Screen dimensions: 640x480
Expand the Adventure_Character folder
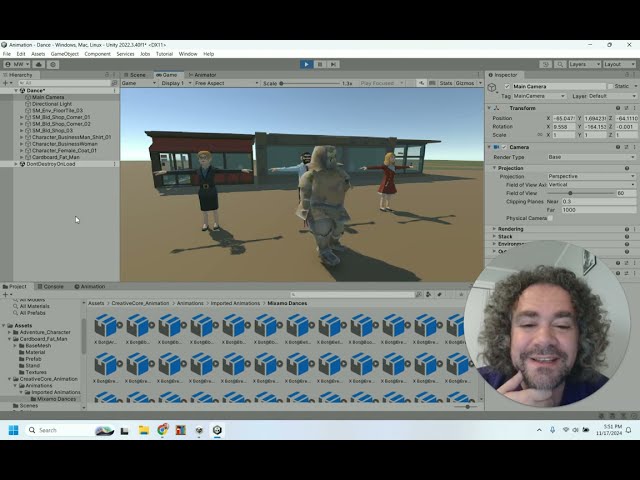tap(10, 333)
